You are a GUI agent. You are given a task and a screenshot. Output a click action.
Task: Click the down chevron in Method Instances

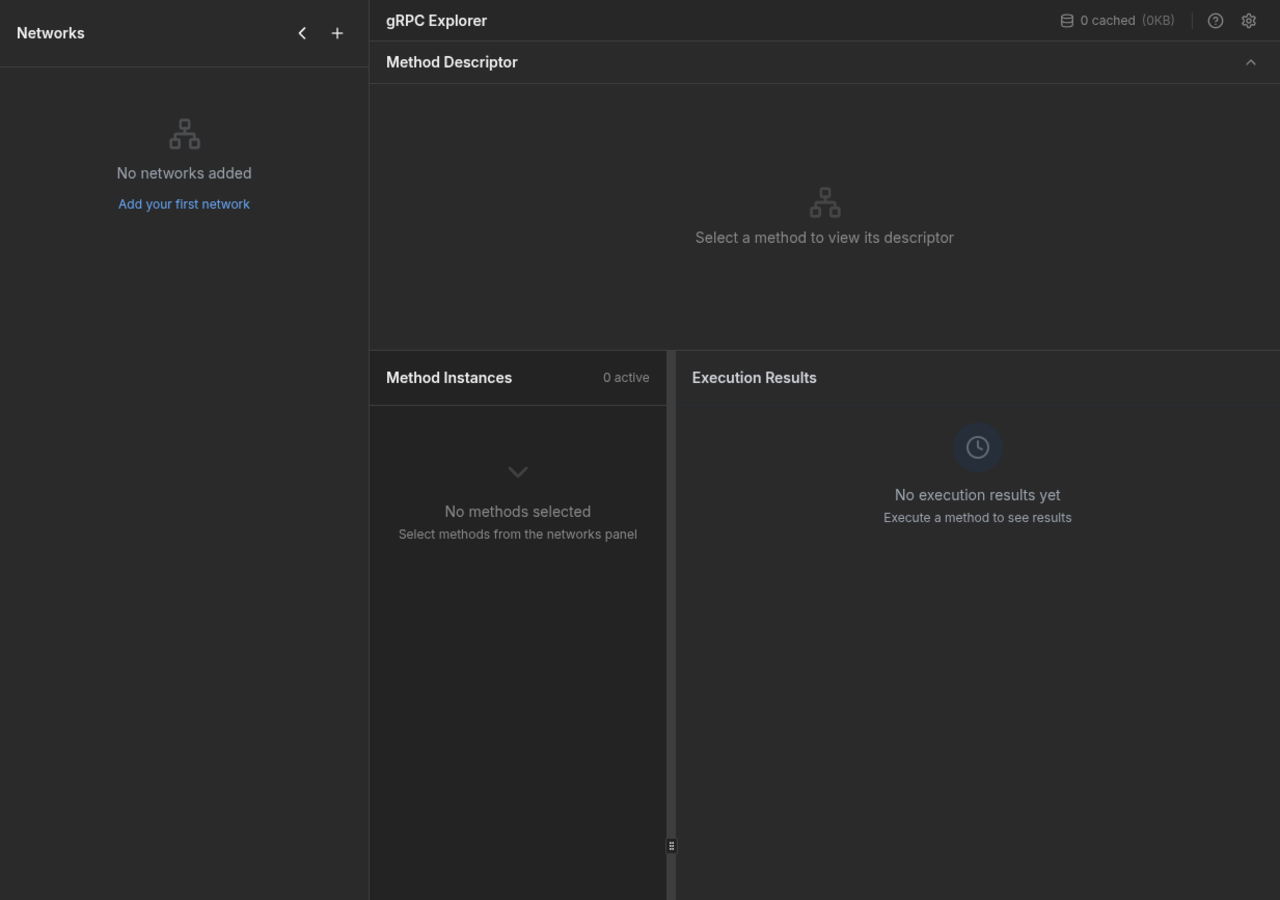(x=518, y=472)
